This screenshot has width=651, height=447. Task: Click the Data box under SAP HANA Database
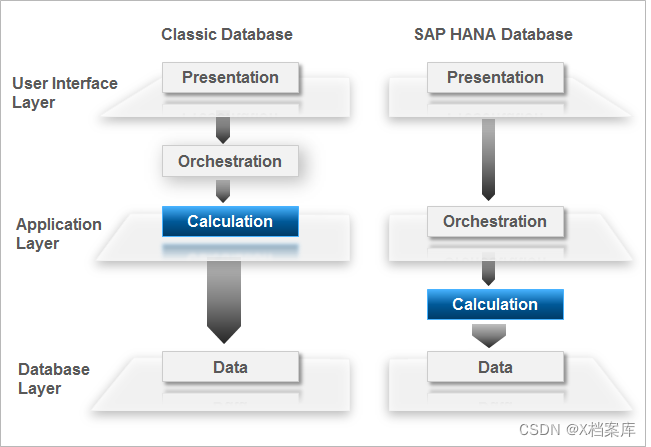(495, 366)
